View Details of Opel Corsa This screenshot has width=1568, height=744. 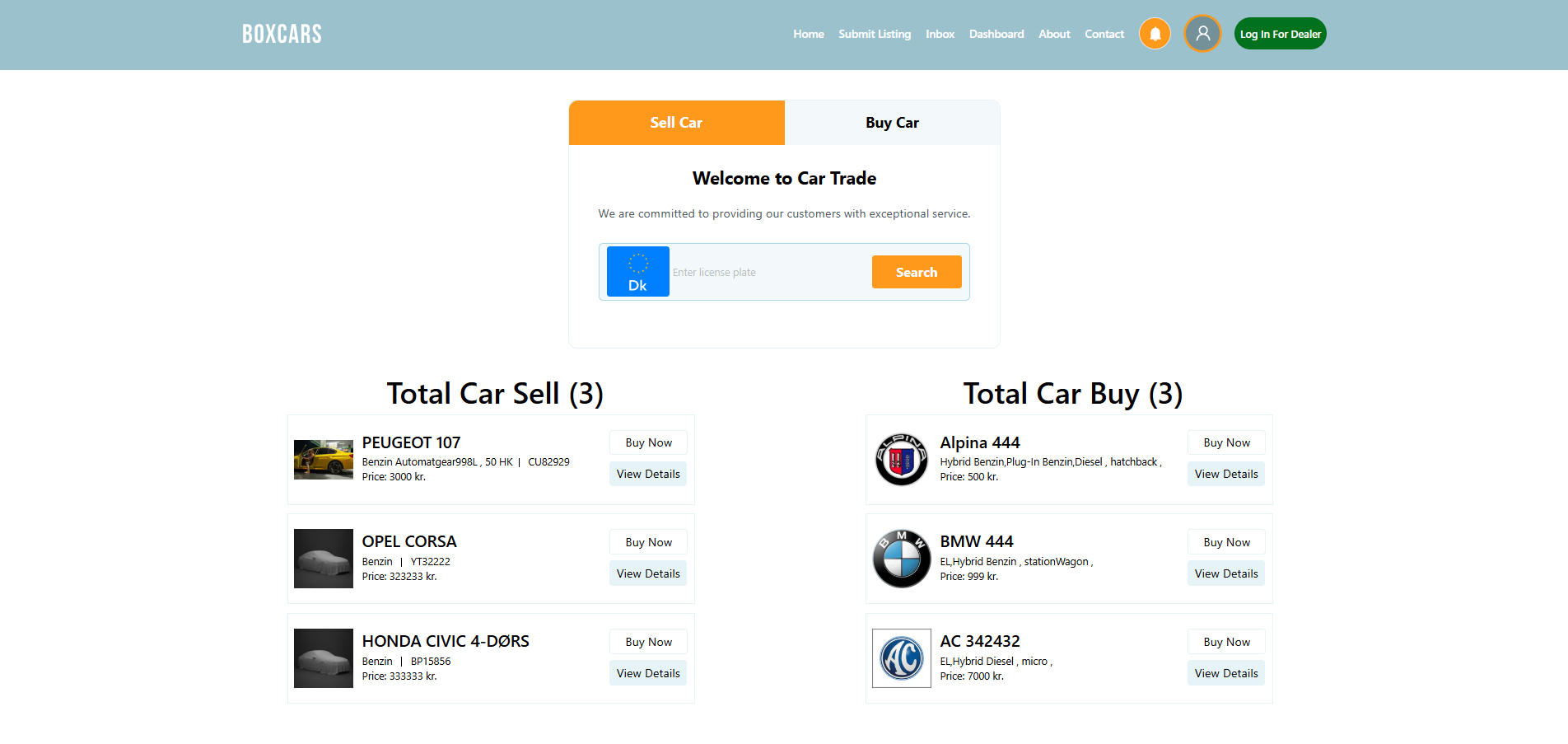pyautogui.click(x=649, y=573)
